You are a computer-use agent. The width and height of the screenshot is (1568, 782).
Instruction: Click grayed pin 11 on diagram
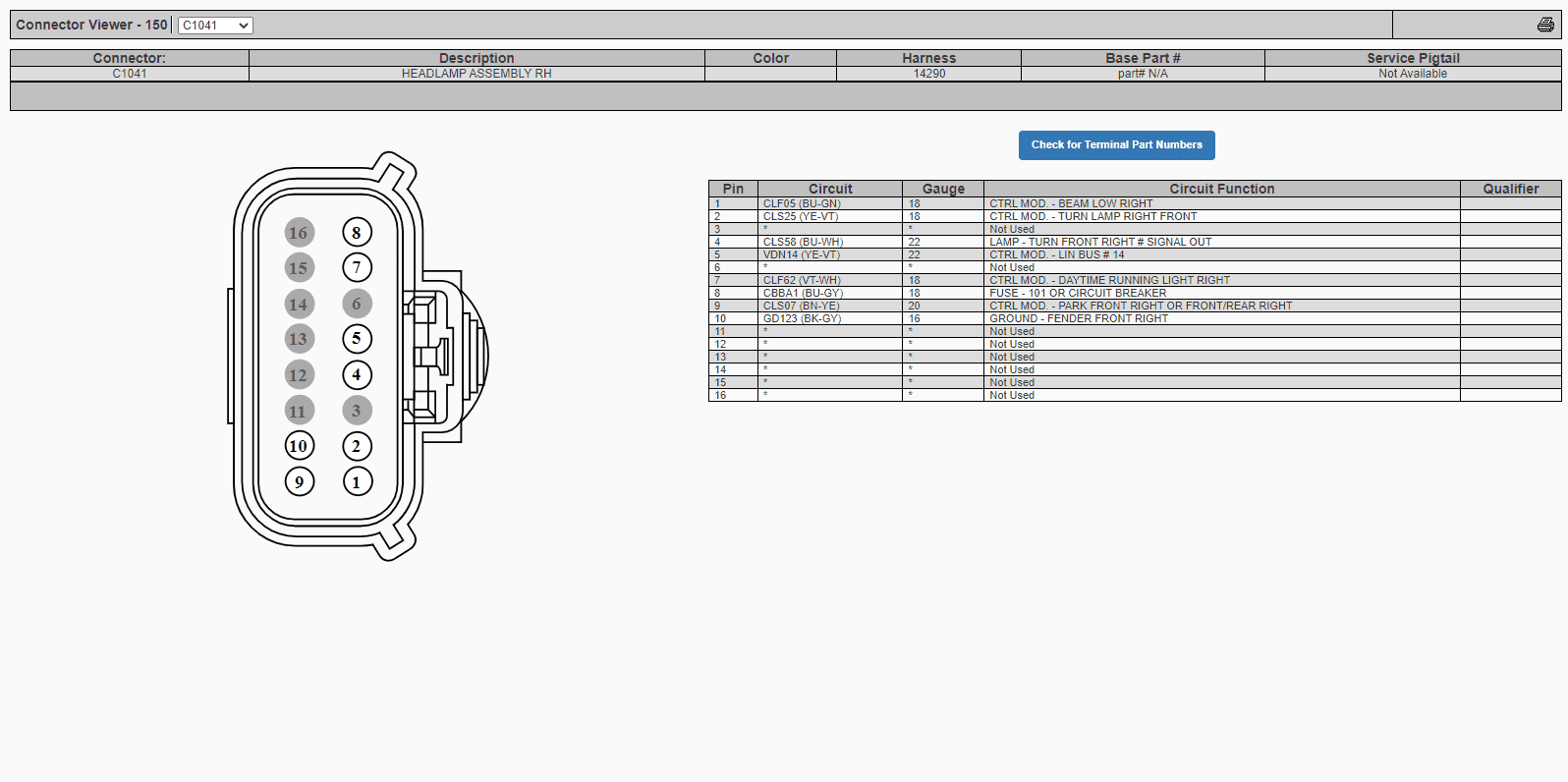[300, 411]
